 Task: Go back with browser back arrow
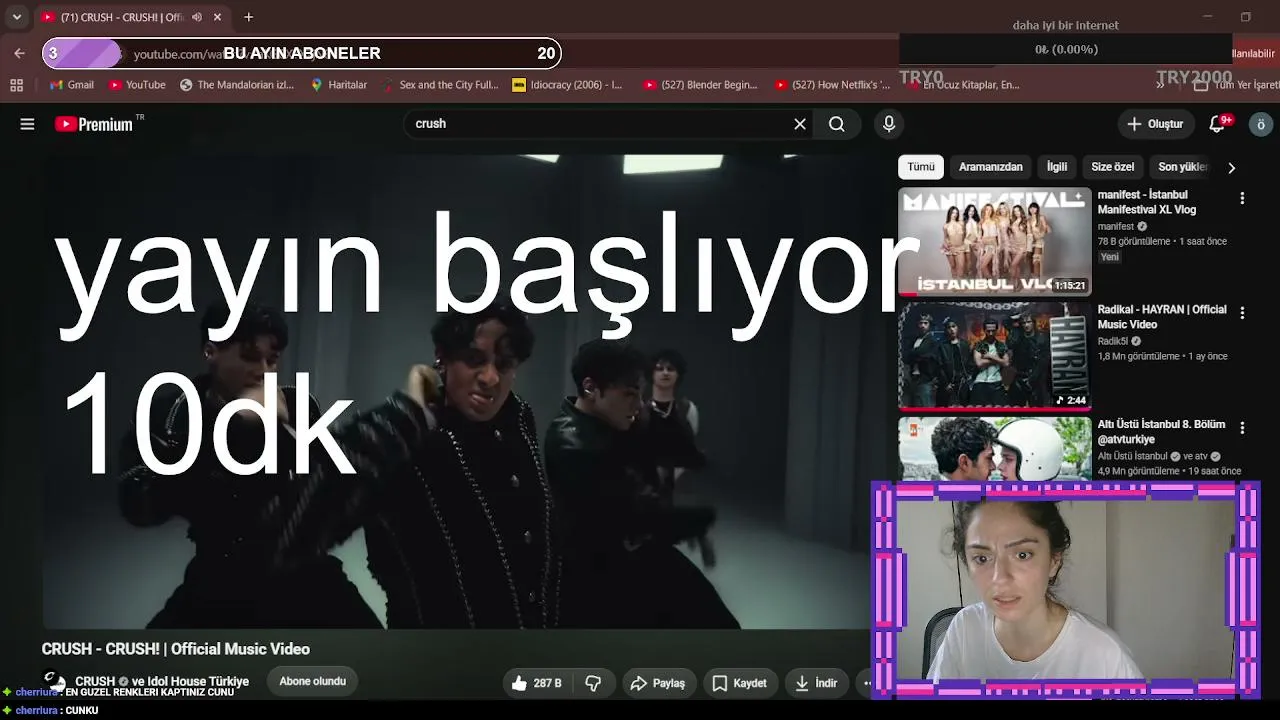19,53
